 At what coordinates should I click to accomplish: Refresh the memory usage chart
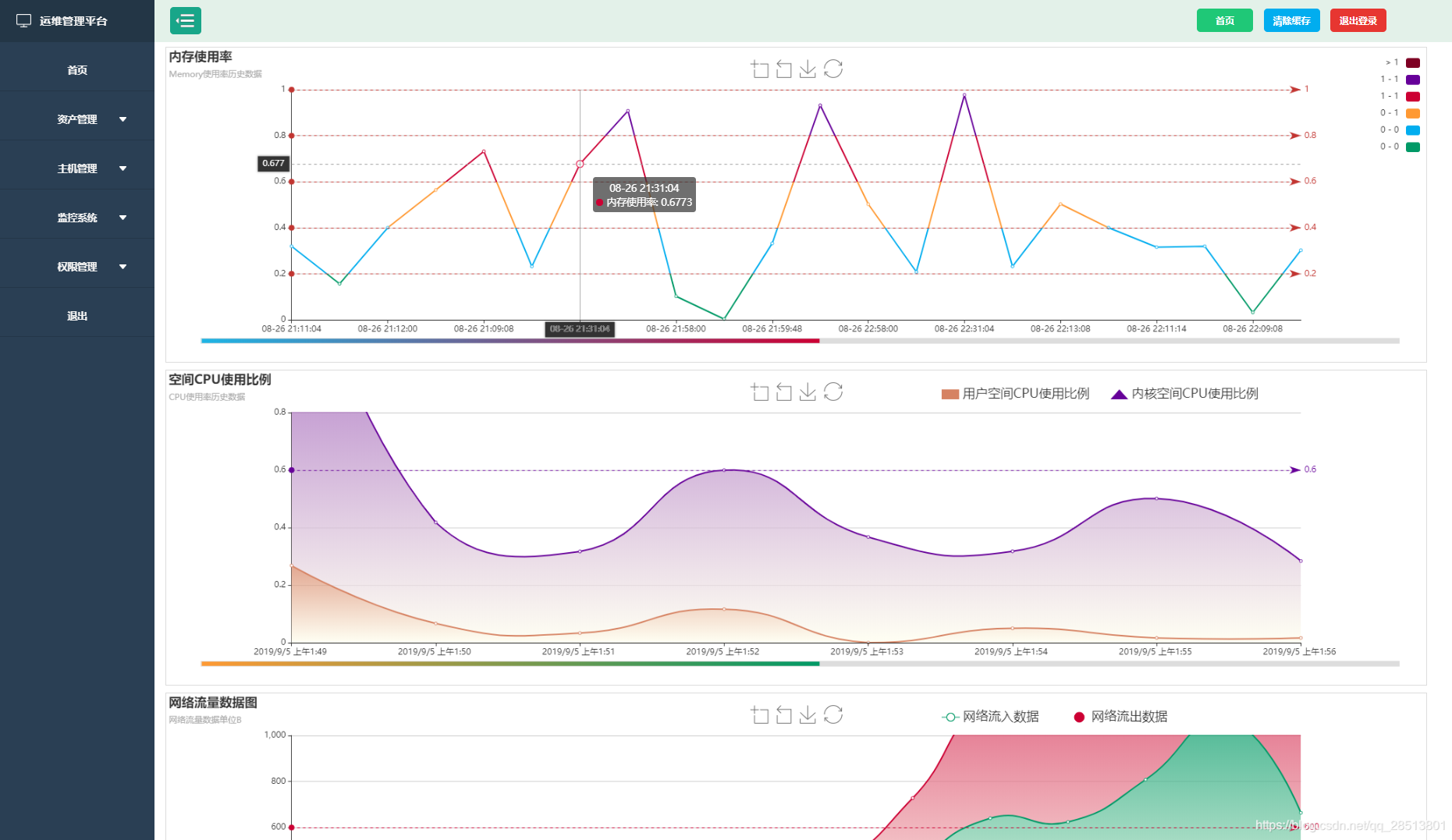click(833, 69)
